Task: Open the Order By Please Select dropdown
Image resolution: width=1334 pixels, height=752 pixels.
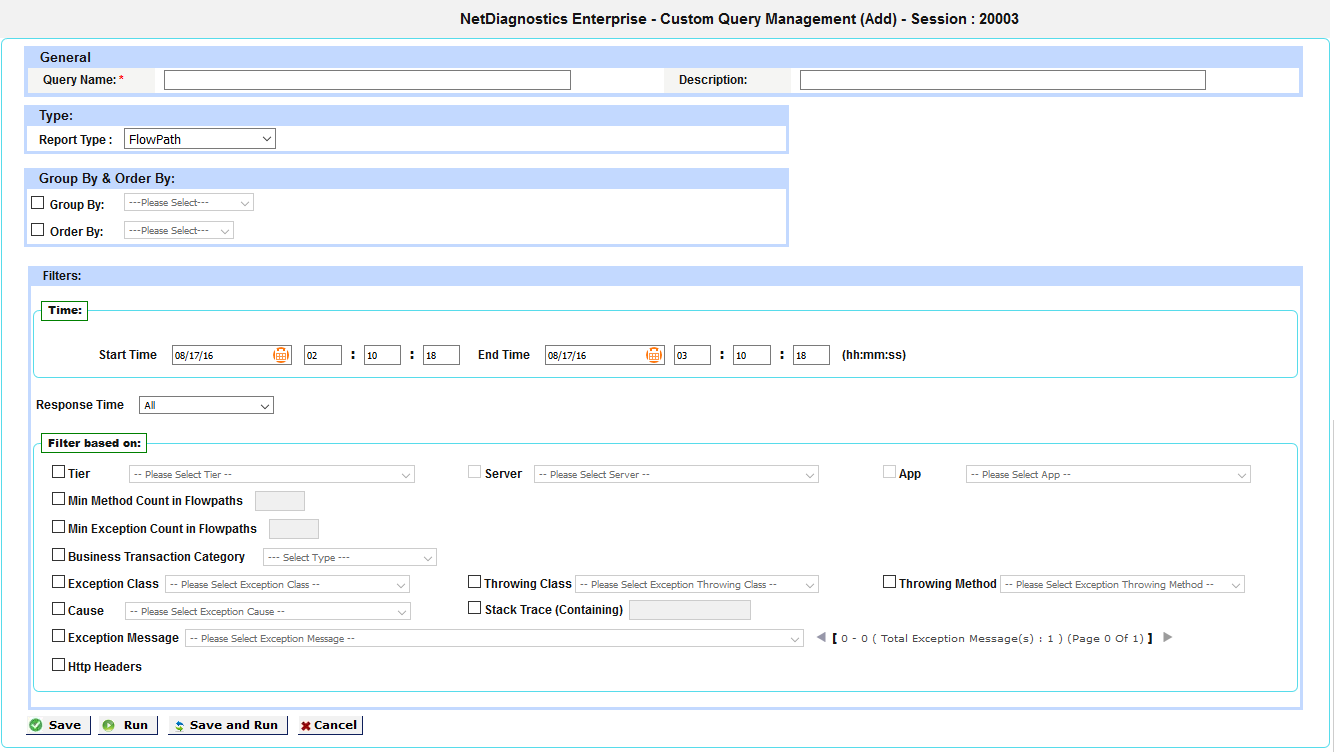Action: point(179,230)
